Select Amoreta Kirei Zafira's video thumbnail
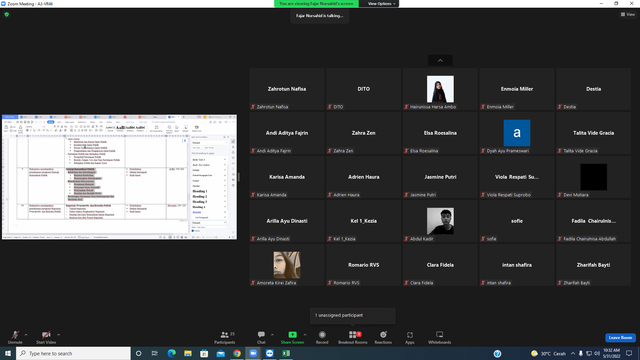The image size is (640, 360). (287, 265)
